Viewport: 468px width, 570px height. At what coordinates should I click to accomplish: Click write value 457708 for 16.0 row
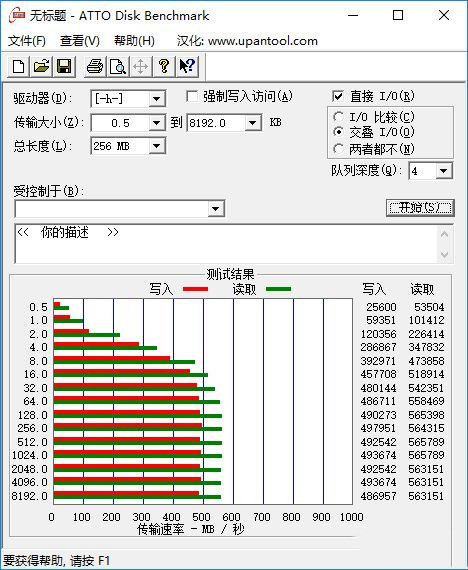pyautogui.click(x=378, y=374)
